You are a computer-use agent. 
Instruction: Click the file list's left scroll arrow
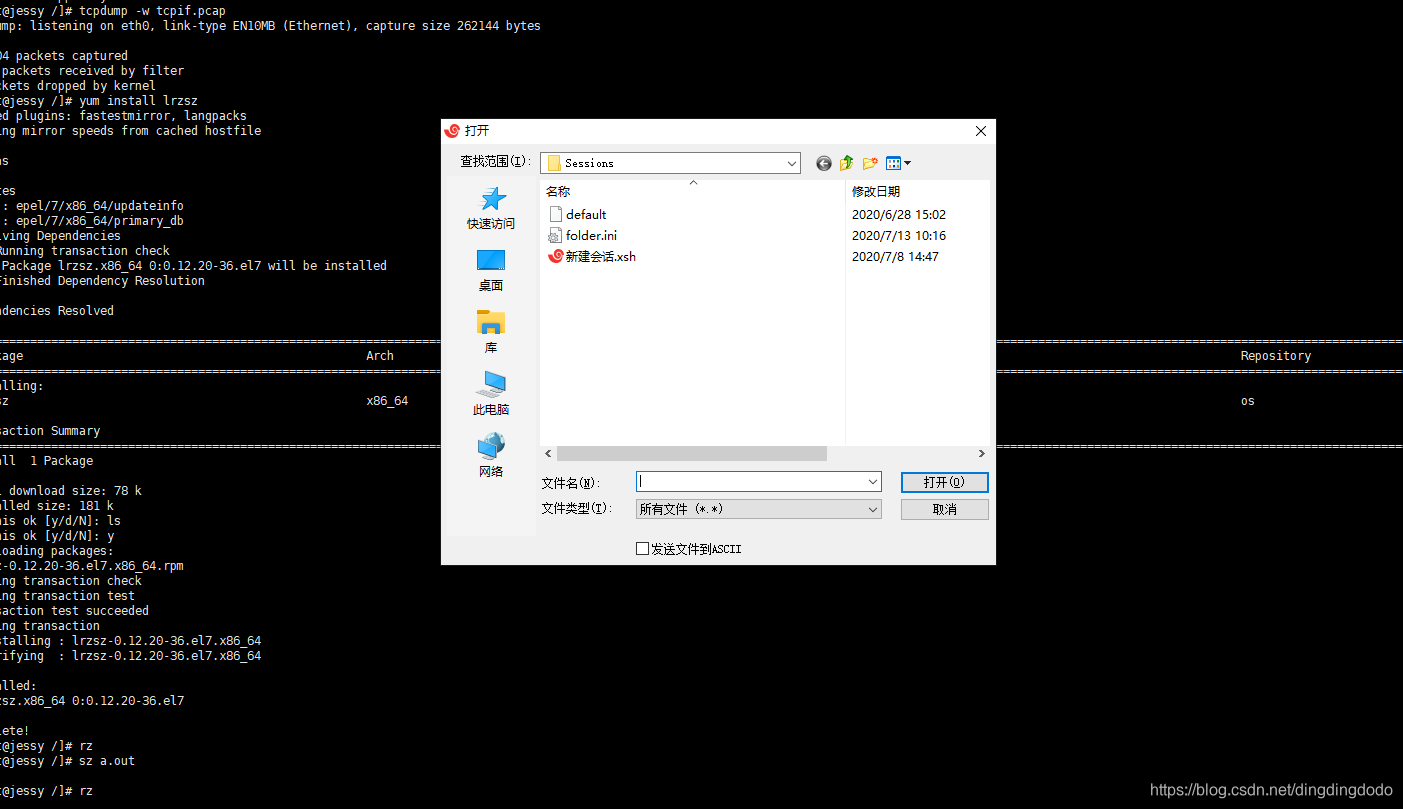[x=548, y=454]
